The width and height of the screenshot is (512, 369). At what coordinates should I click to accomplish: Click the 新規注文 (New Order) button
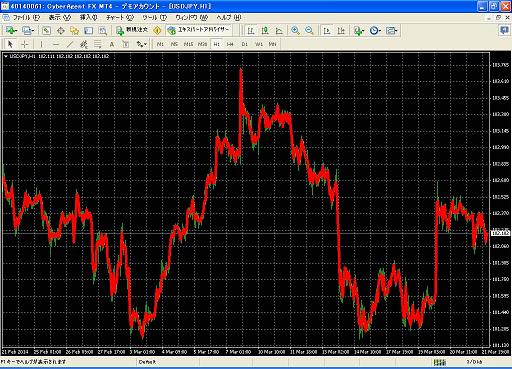pyautogui.click(x=132, y=30)
